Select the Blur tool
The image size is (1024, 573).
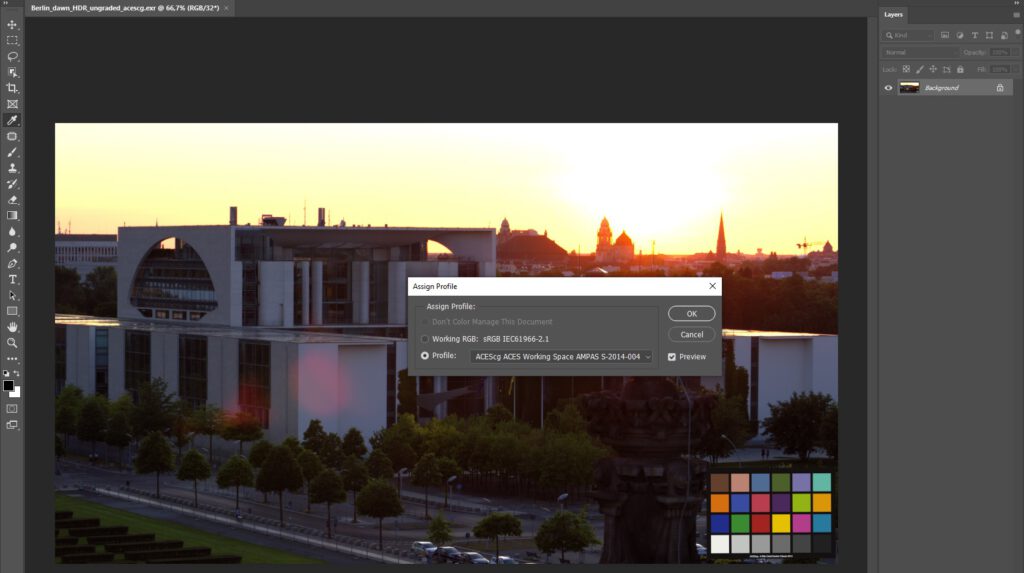coord(12,232)
